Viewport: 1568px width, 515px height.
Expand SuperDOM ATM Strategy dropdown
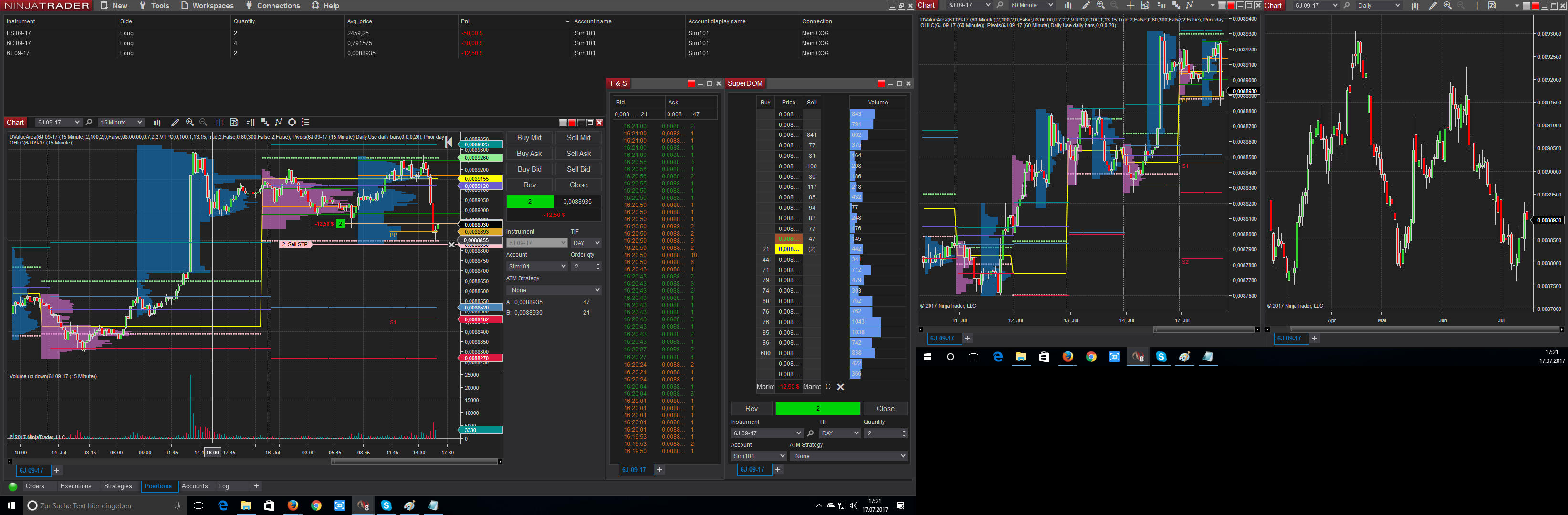coord(848,456)
